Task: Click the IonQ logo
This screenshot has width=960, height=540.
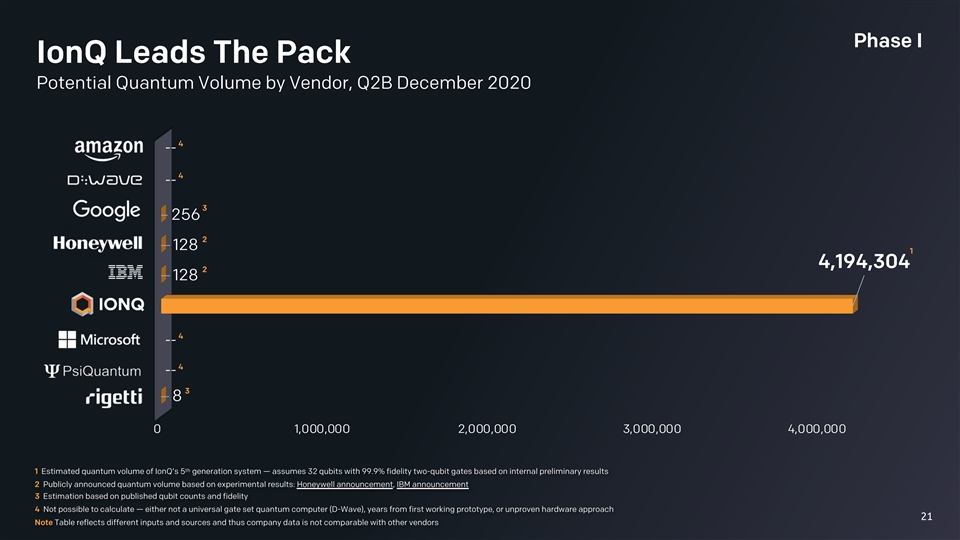Action: (105, 305)
